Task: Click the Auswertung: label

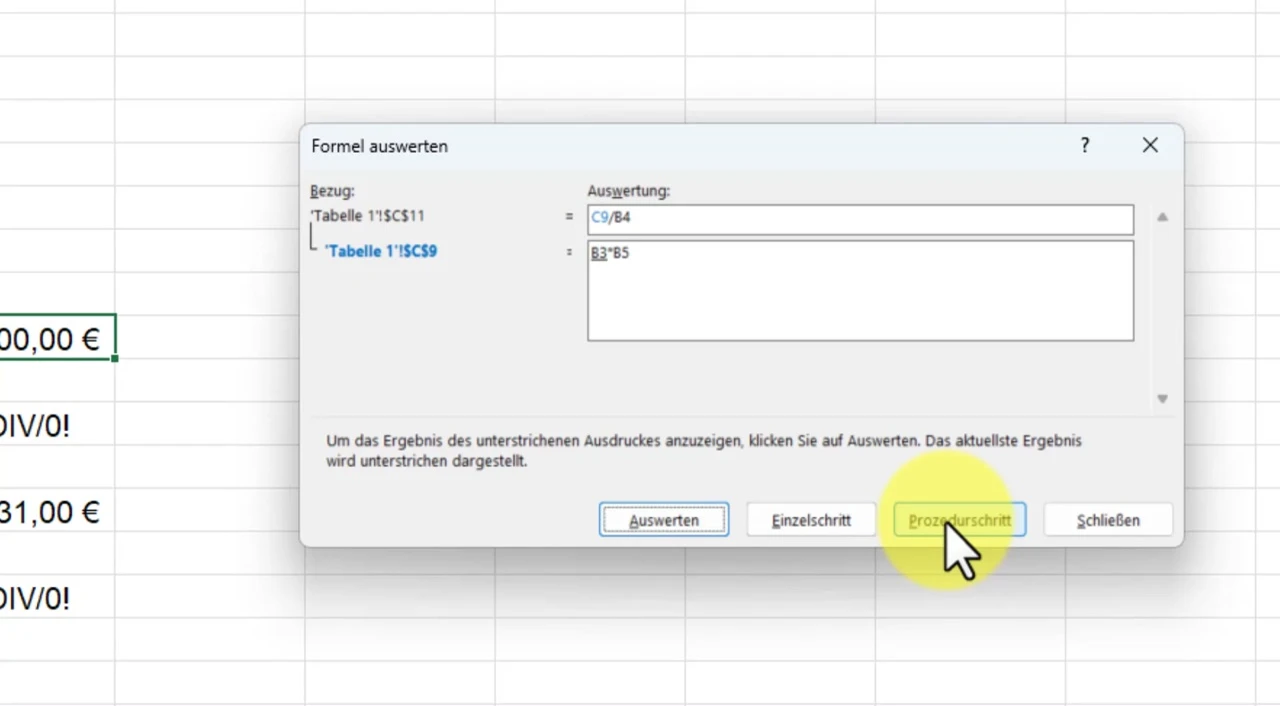Action: [628, 191]
